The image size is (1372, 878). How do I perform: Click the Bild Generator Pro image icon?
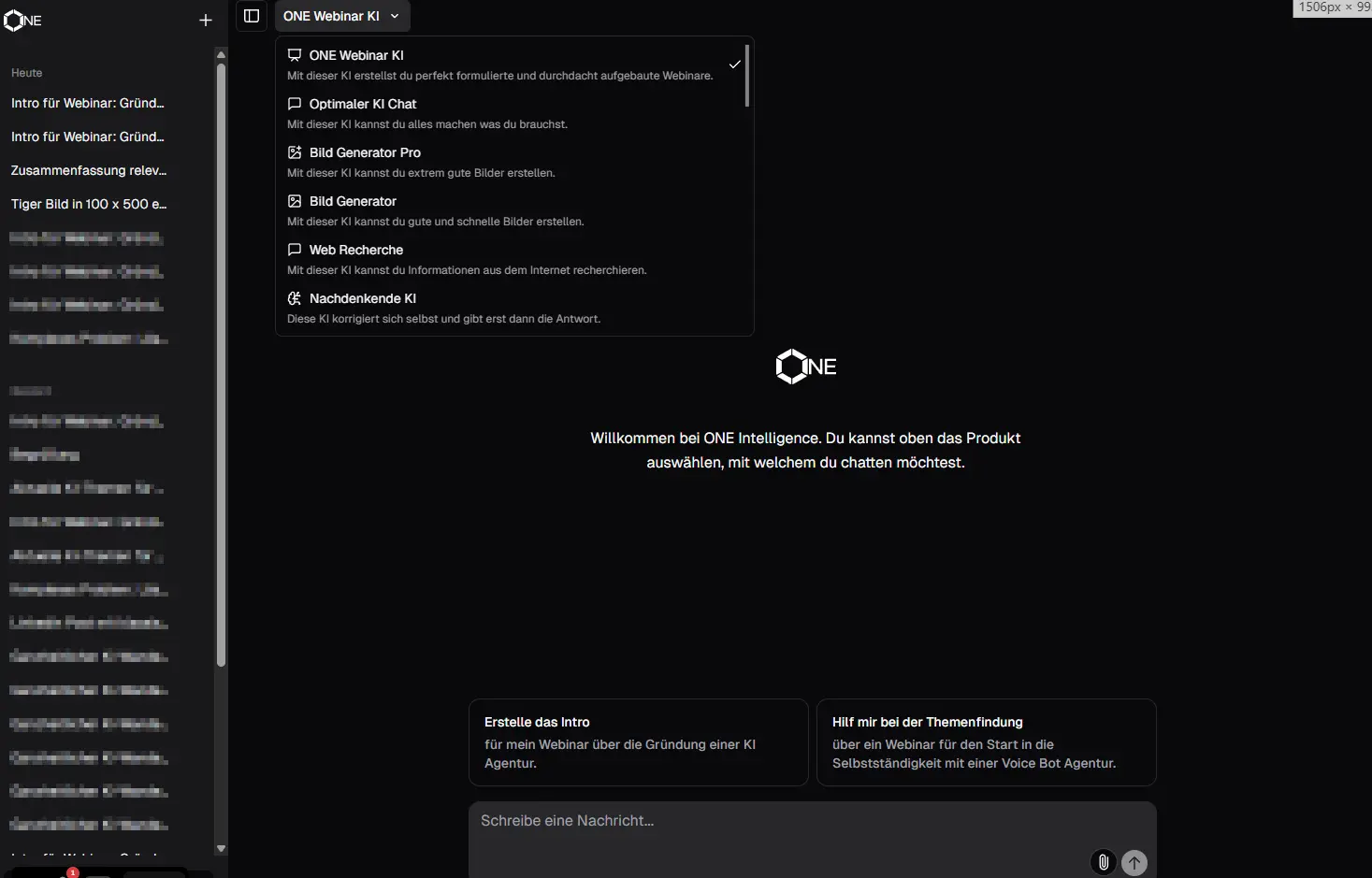tap(295, 152)
